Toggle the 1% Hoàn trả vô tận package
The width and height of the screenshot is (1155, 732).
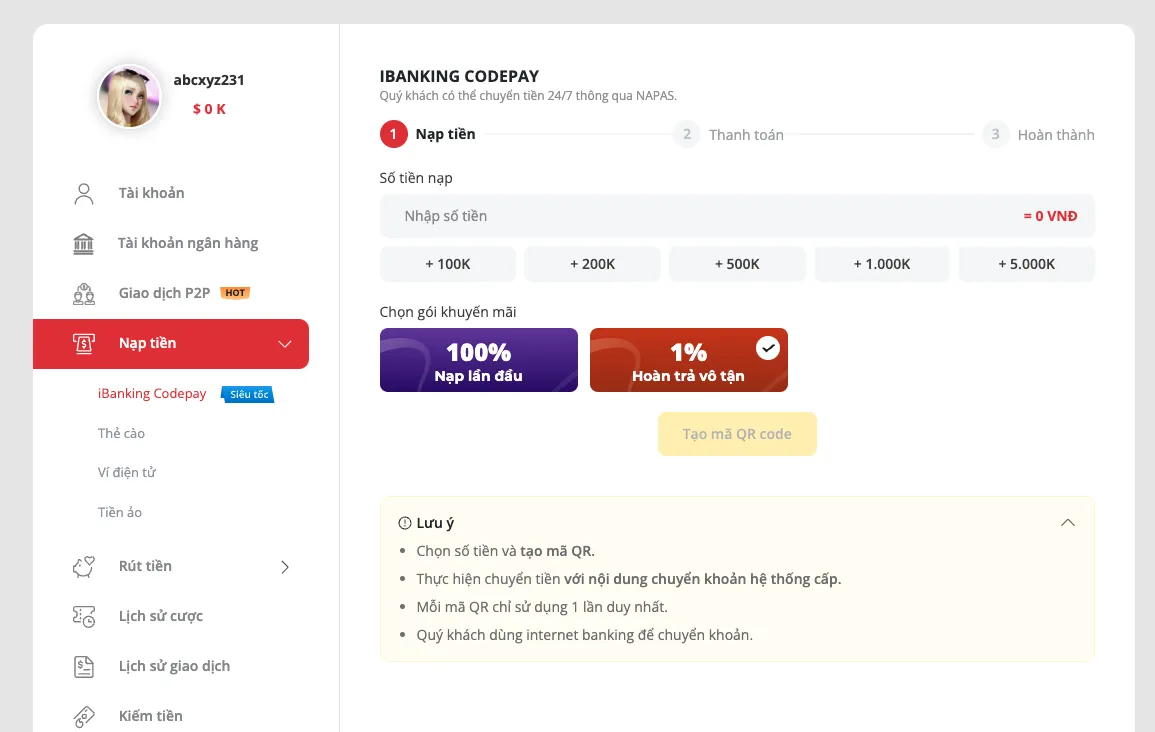click(689, 360)
